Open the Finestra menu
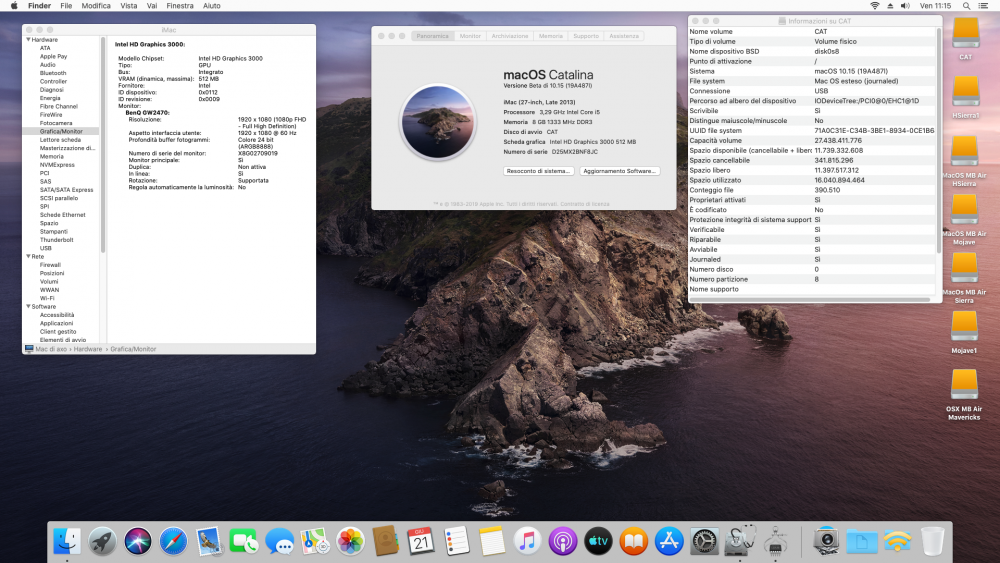1000x563 pixels. [x=180, y=6]
